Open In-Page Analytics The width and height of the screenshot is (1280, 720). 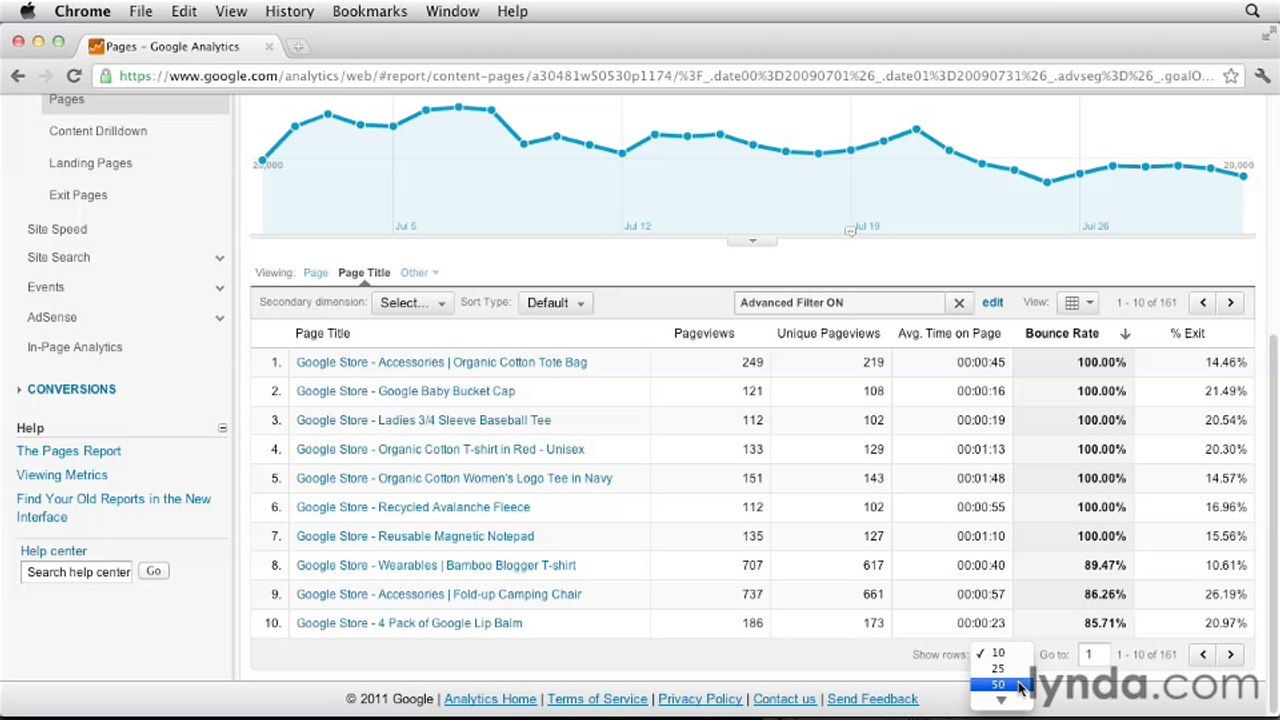tap(75, 347)
